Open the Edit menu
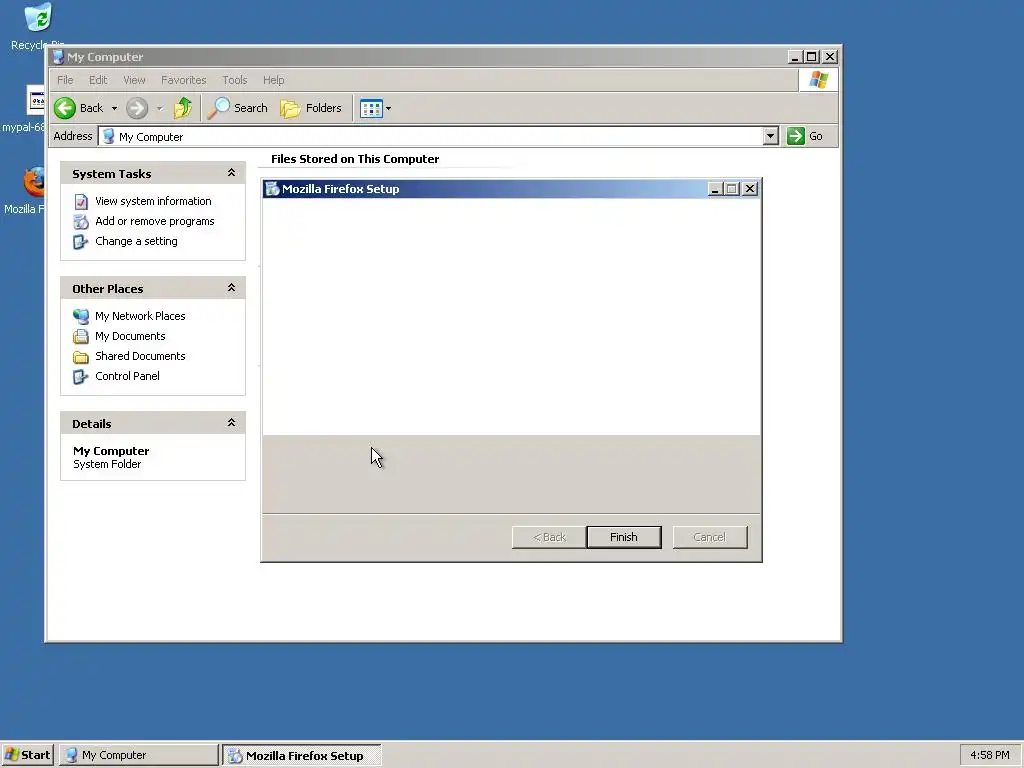 click(98, 80)
